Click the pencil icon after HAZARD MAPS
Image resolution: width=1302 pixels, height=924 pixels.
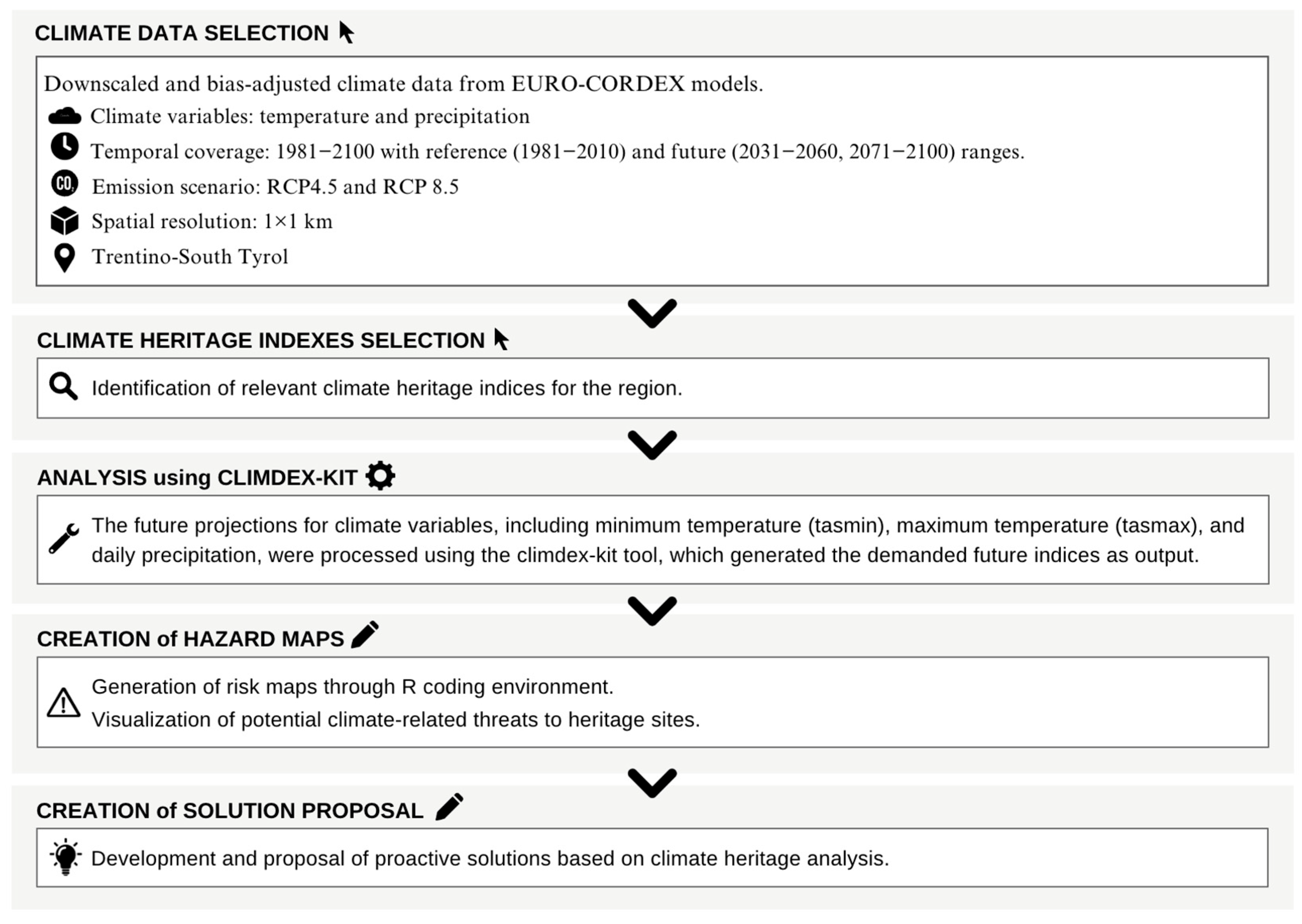click(x=365, y=634)
